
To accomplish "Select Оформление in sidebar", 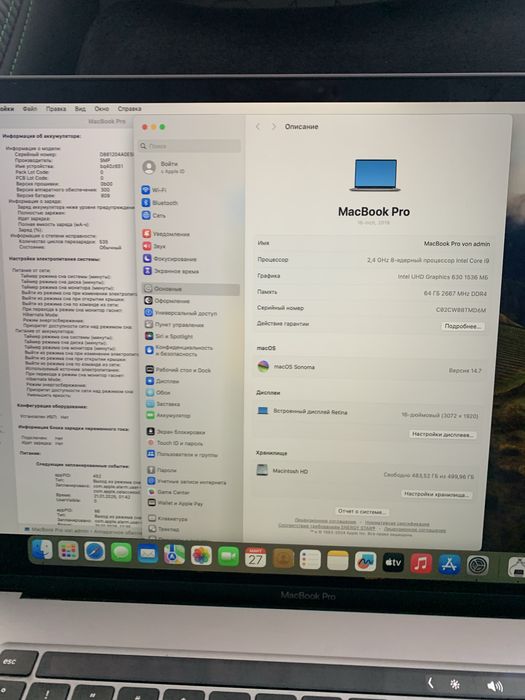I will [x=167, y=300].
